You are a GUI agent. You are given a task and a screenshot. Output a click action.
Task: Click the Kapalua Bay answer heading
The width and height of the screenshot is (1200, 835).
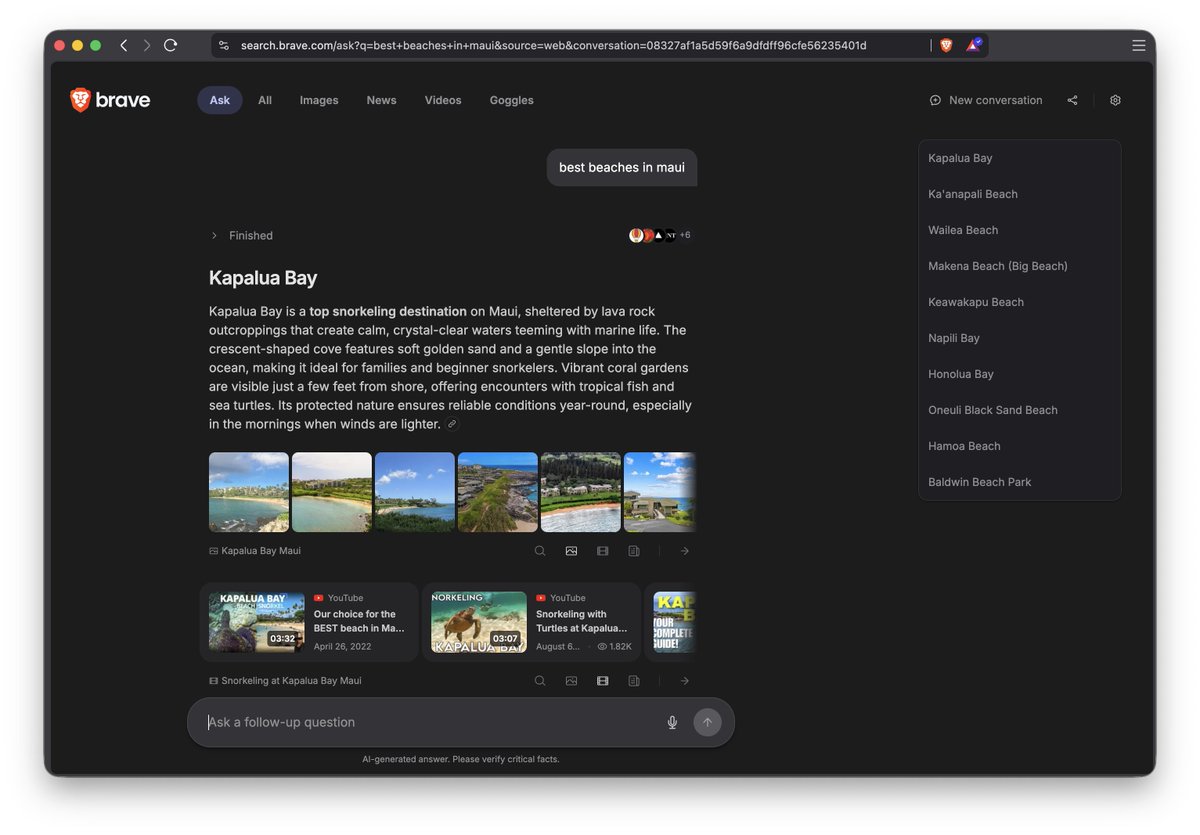point(263,278)
